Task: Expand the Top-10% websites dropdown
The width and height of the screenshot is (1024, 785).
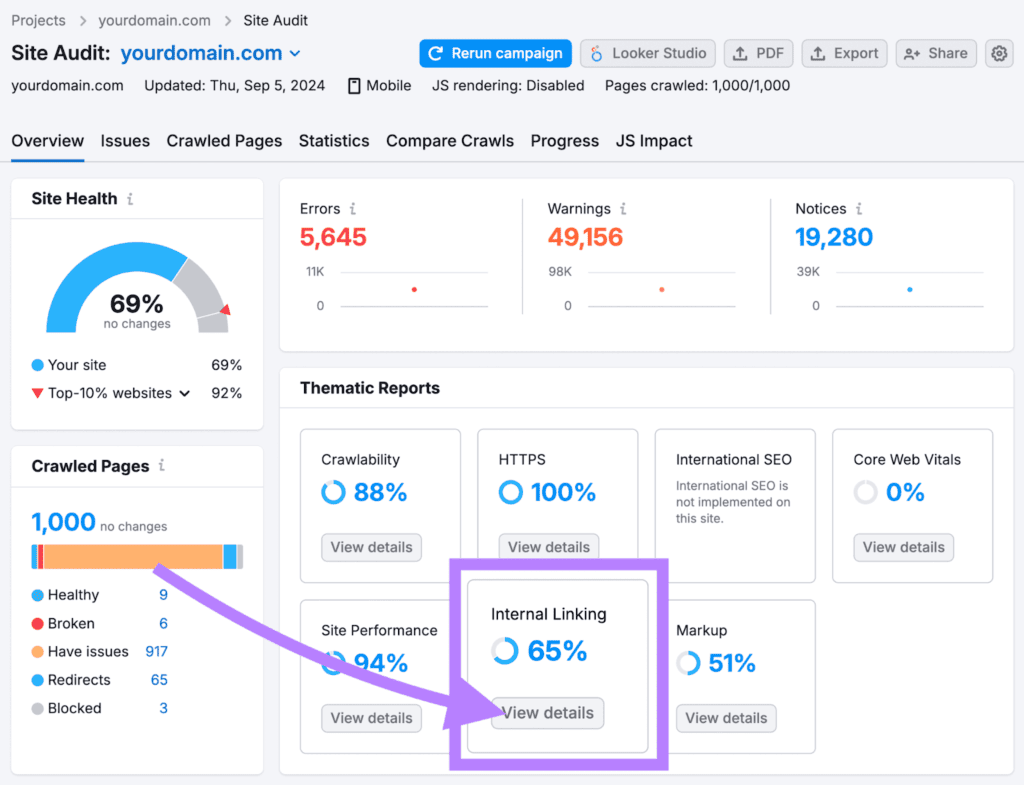Action: pos(184,394)
